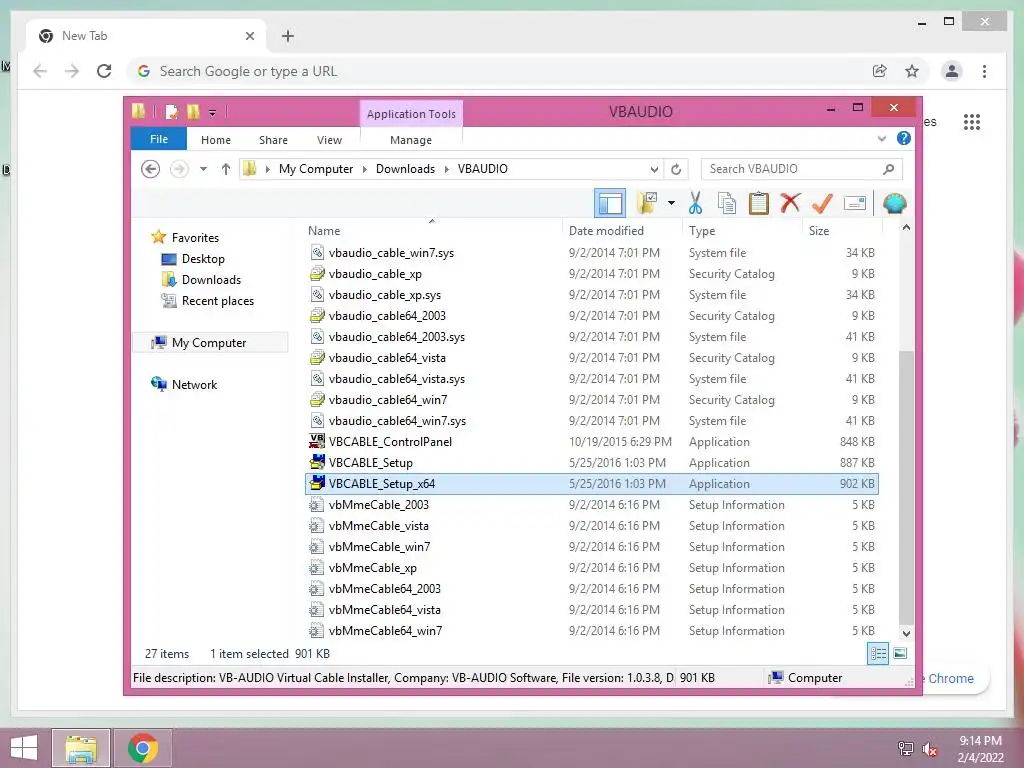Viewport: 1024px width, 768px height.
Task: Open Downloads in the navigation pane
Action: [x=211, y=280]
